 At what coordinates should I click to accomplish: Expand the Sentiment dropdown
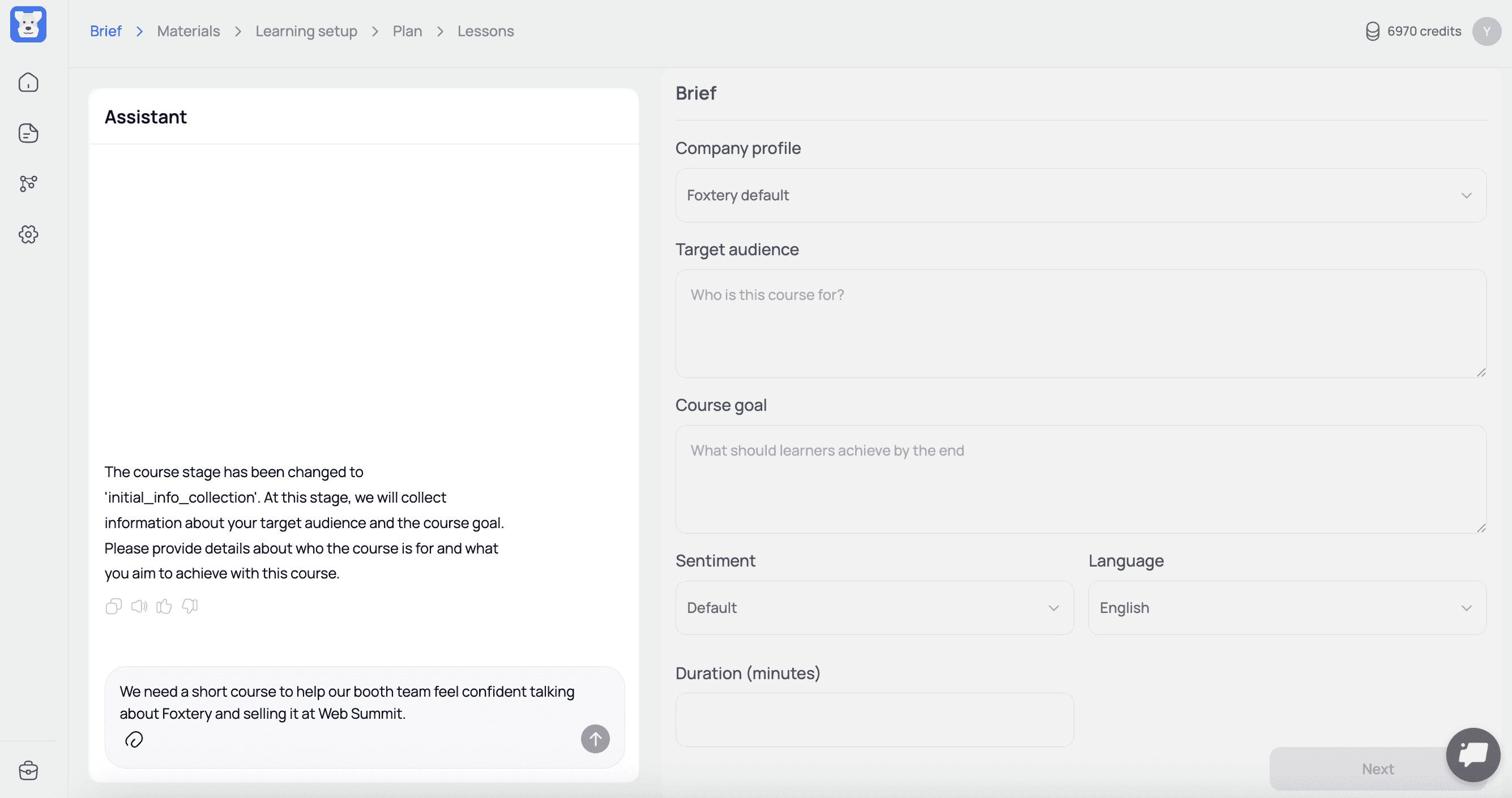[874, 607]
